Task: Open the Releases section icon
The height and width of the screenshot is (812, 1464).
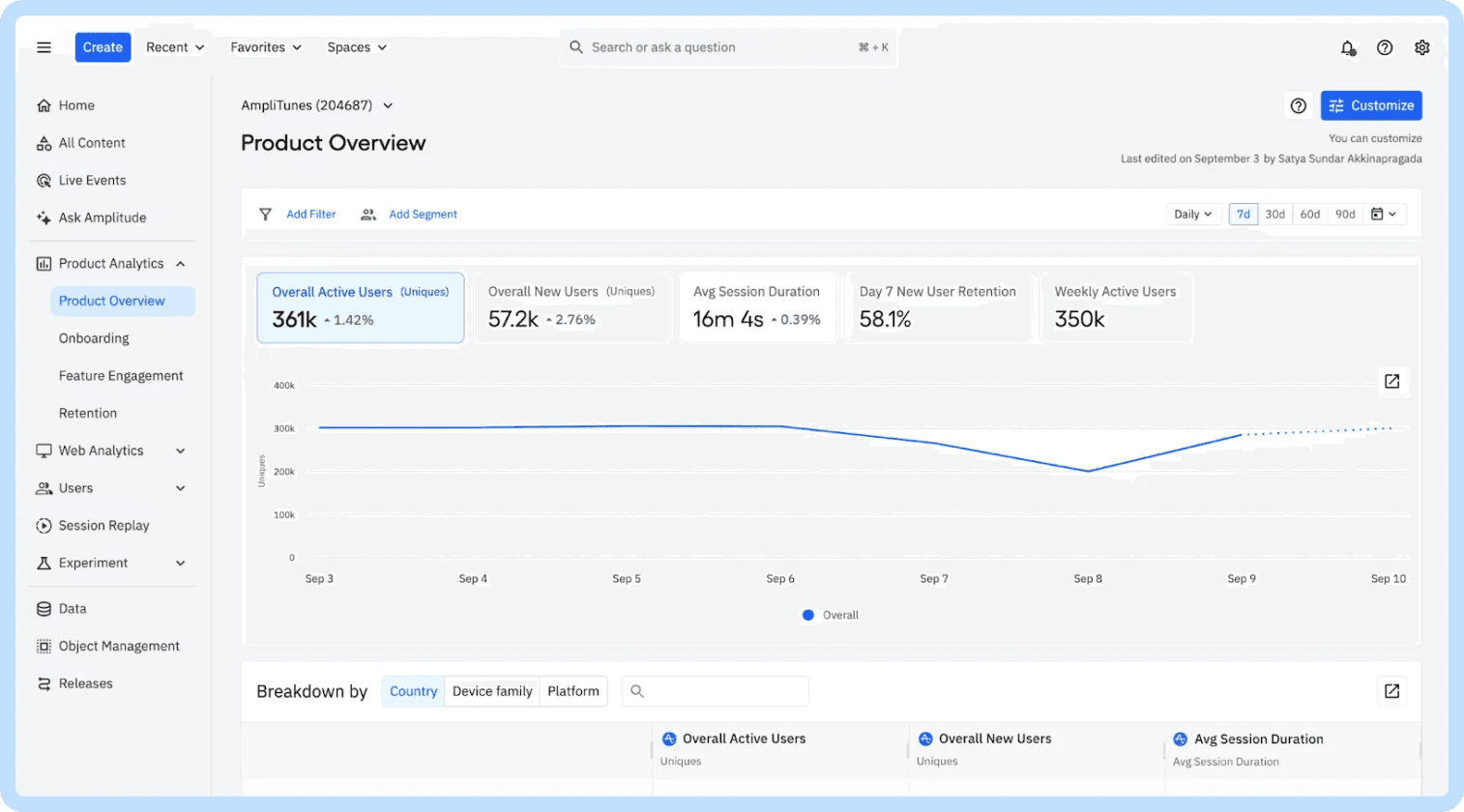Action: coord(44,683)
